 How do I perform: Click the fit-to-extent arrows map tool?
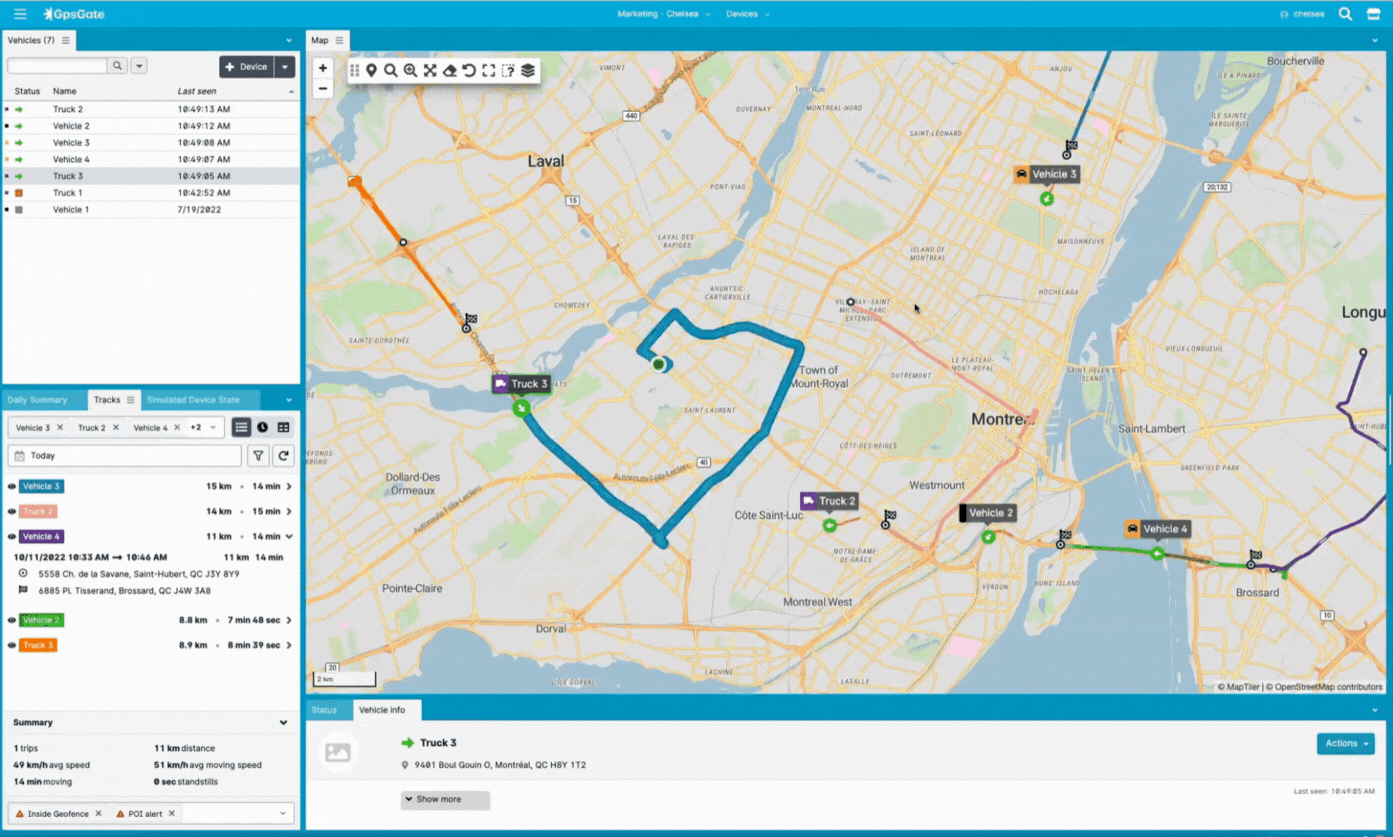tap(430, 70)
